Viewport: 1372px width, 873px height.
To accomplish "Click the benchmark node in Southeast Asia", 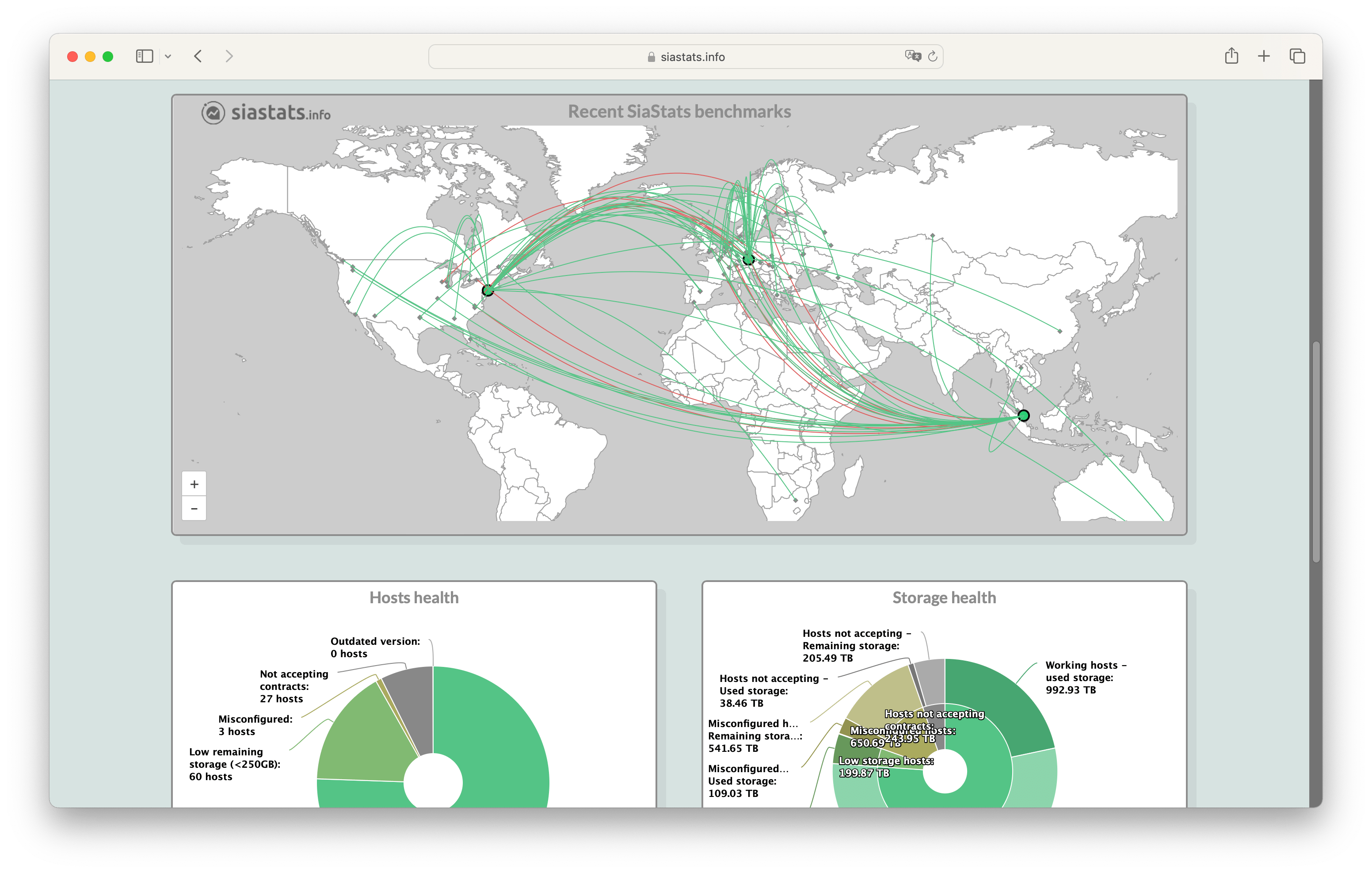I will point(1023,415).
